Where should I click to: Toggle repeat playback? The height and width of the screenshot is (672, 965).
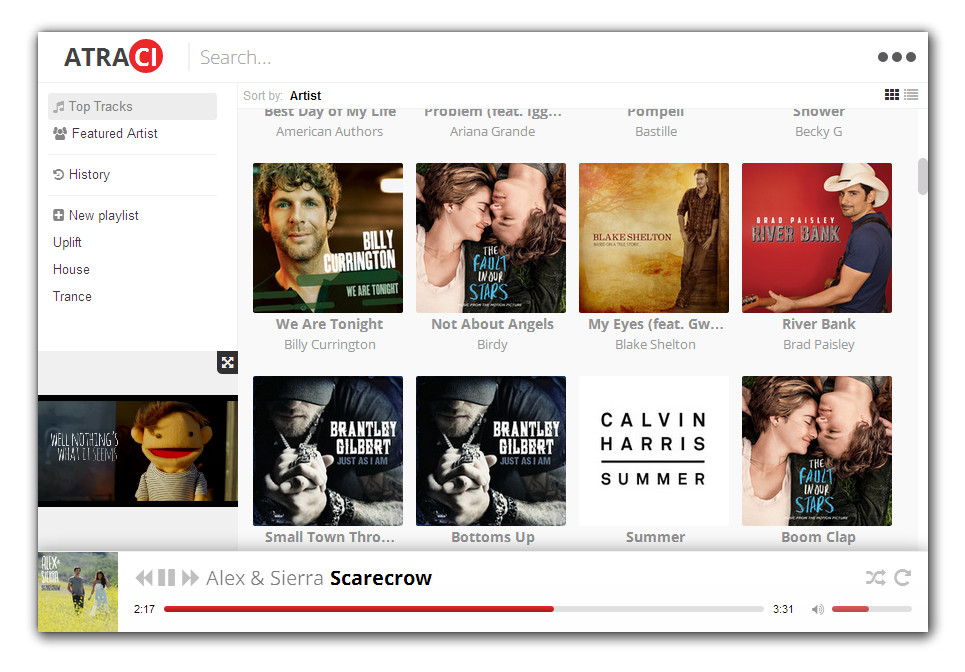coord(902,578)
